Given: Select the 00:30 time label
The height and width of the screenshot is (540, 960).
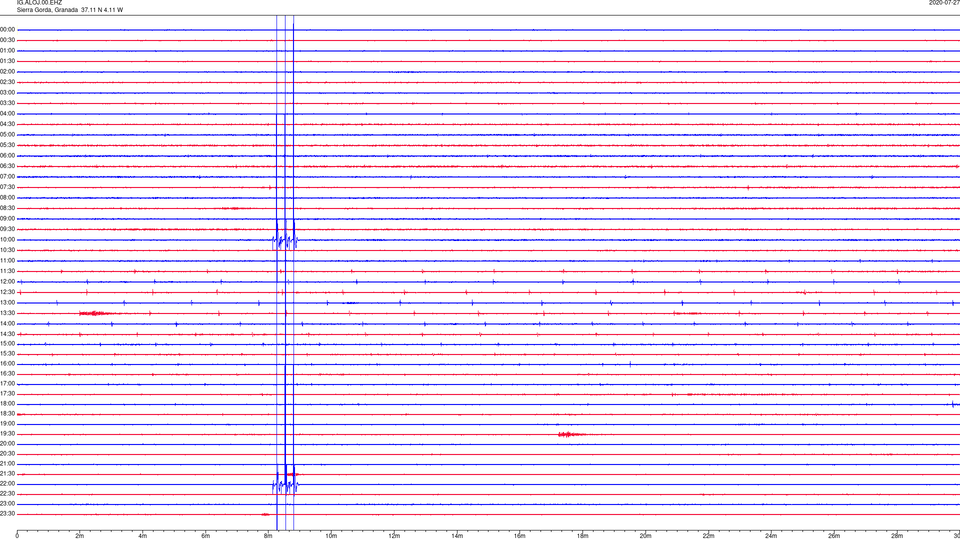Looking at the screenshot, I should (x=7, y=40).
